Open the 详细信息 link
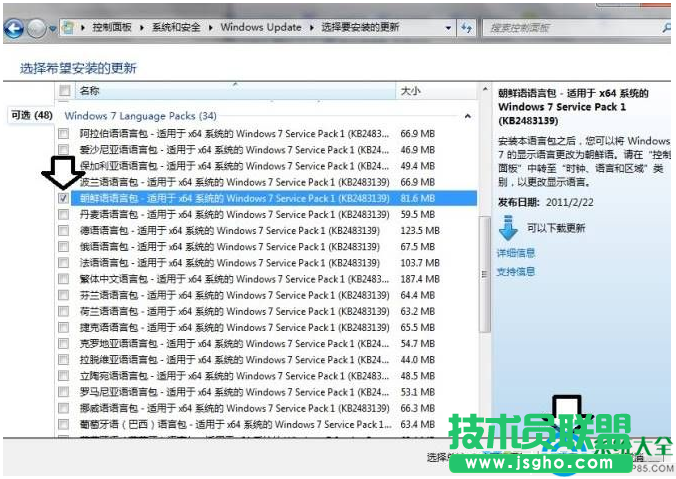 pyautogui.click(x=516, y=253)
